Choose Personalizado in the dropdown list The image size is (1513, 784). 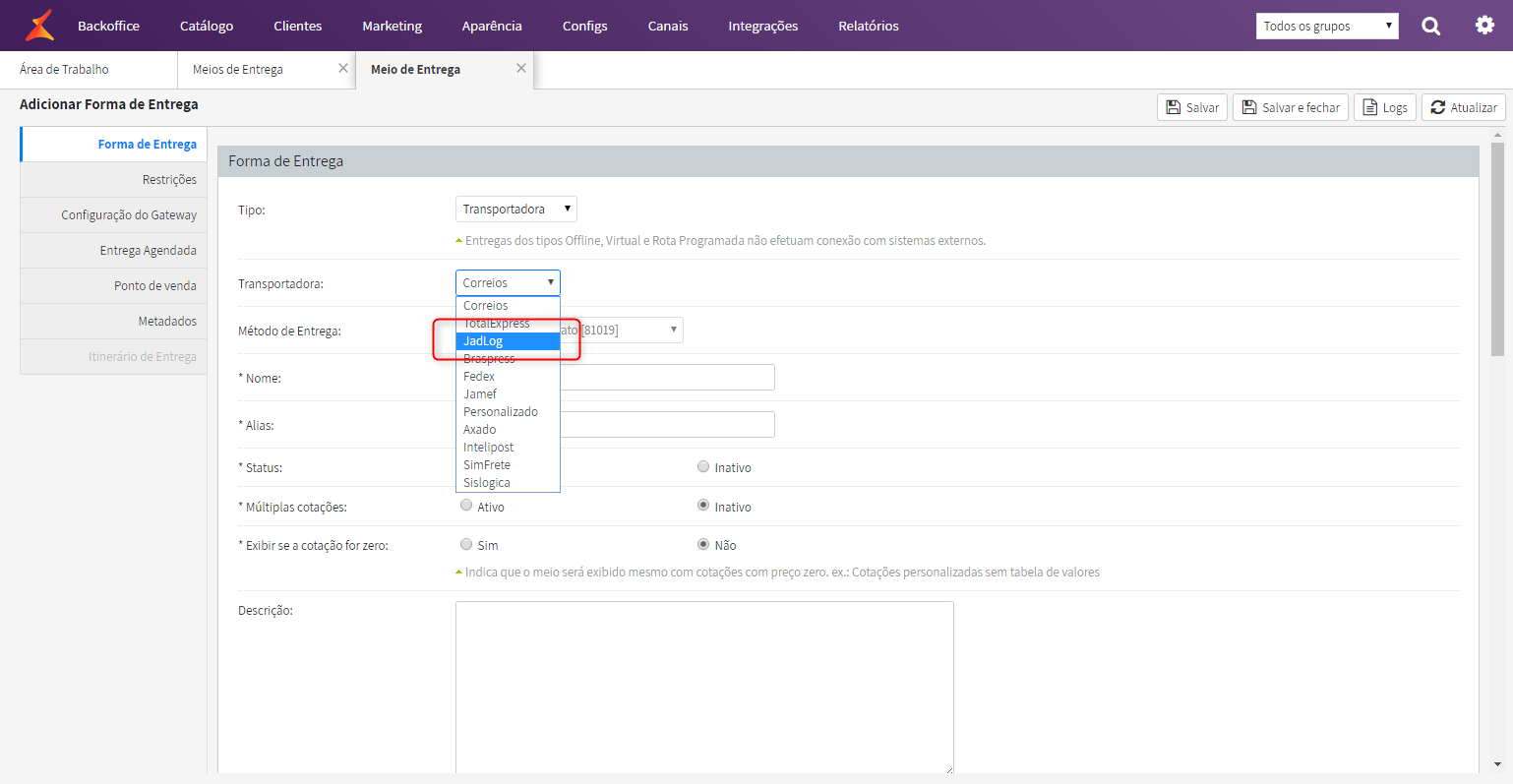tap(508, 412)
